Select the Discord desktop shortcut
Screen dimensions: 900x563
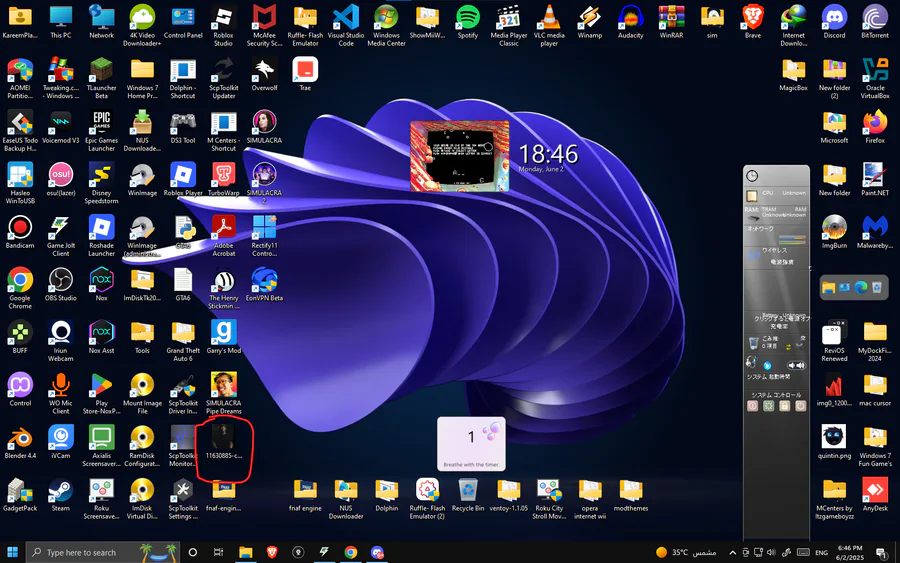tap(834, 22)
